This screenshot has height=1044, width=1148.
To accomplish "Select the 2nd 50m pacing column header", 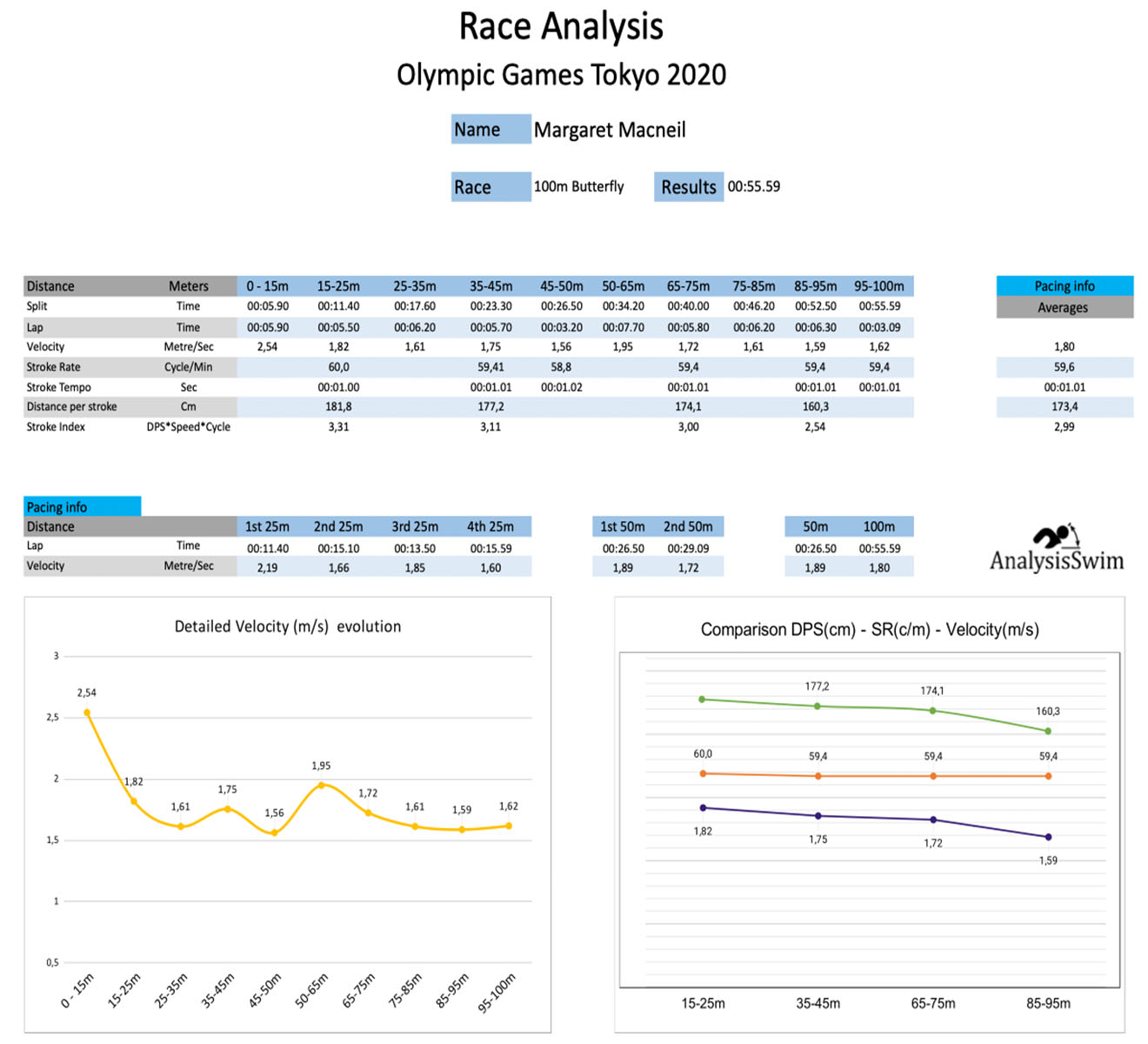I will (688, 526).
